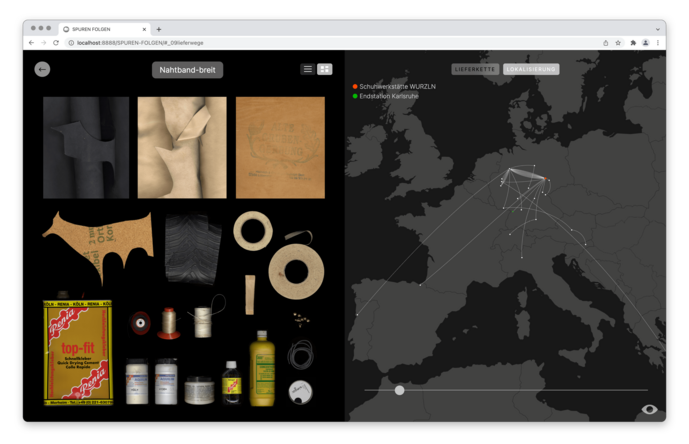Open the beige leather material thumbnail
Image resolution: width=689 pixels, height=444 pixels.
click(182, 147)
